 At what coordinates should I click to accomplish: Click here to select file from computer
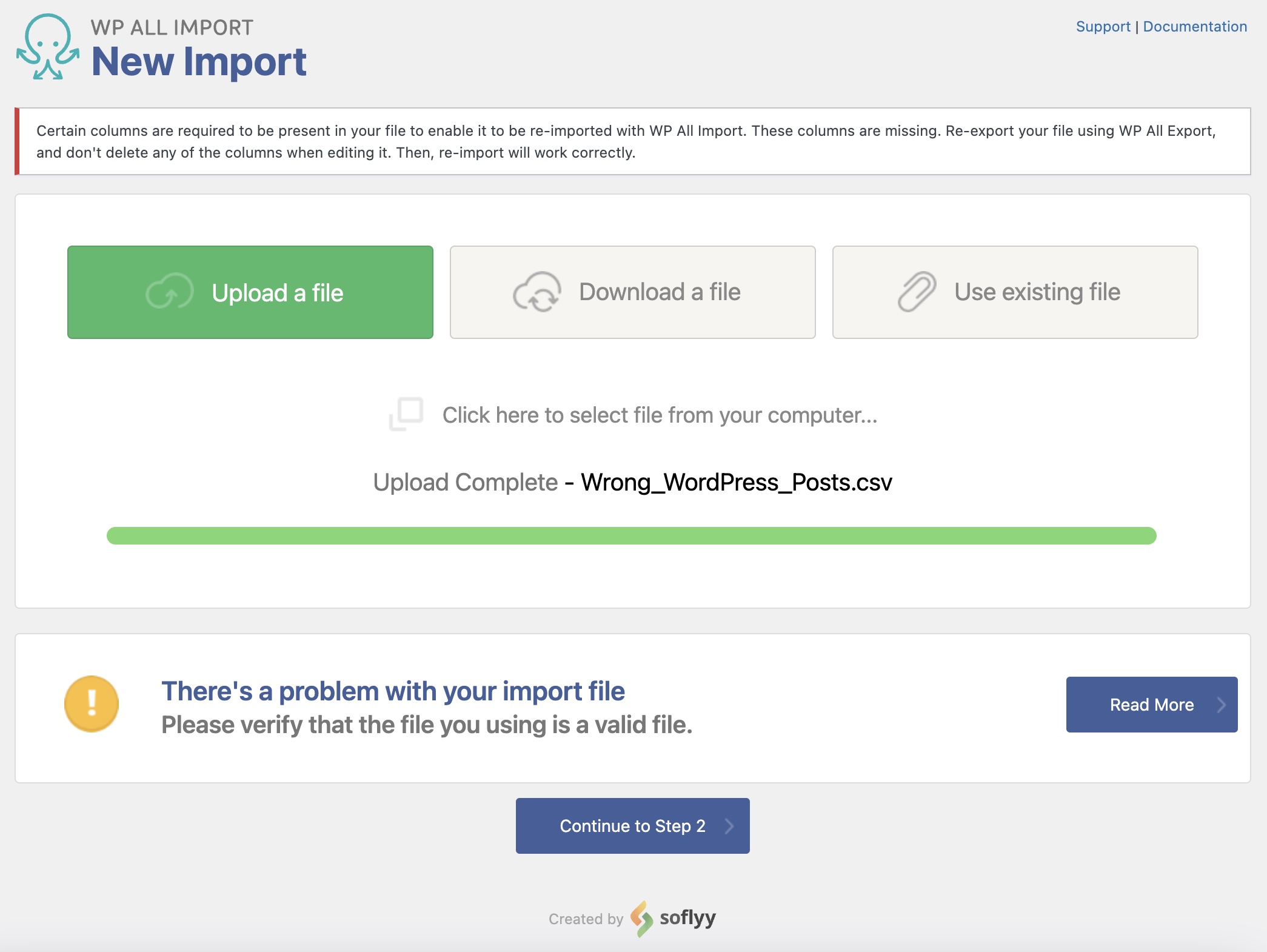(659, 415)
